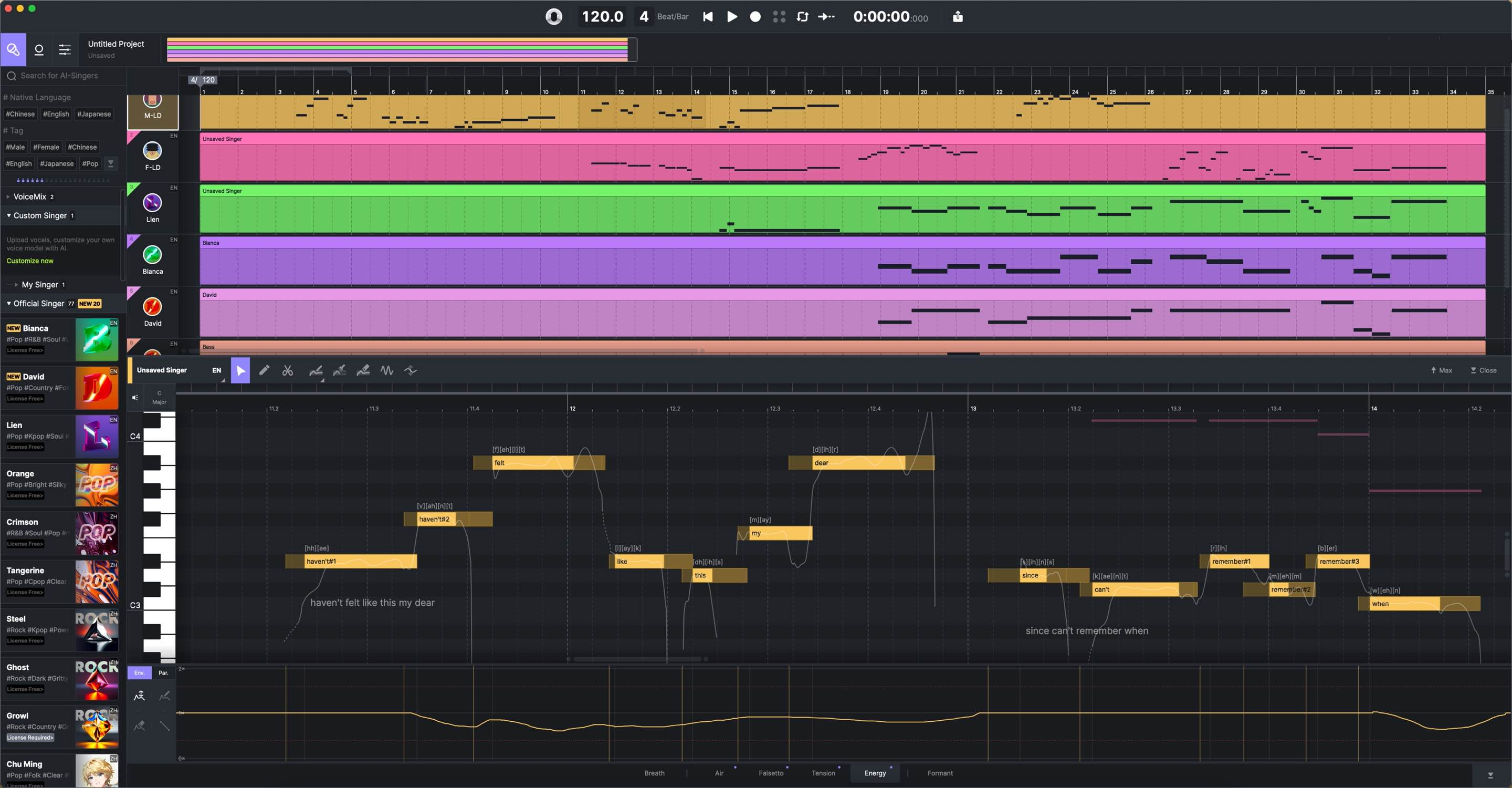Click the project overview minimap strip
The height and width of the screenshot is (788, 1512).
pos(402,49)
